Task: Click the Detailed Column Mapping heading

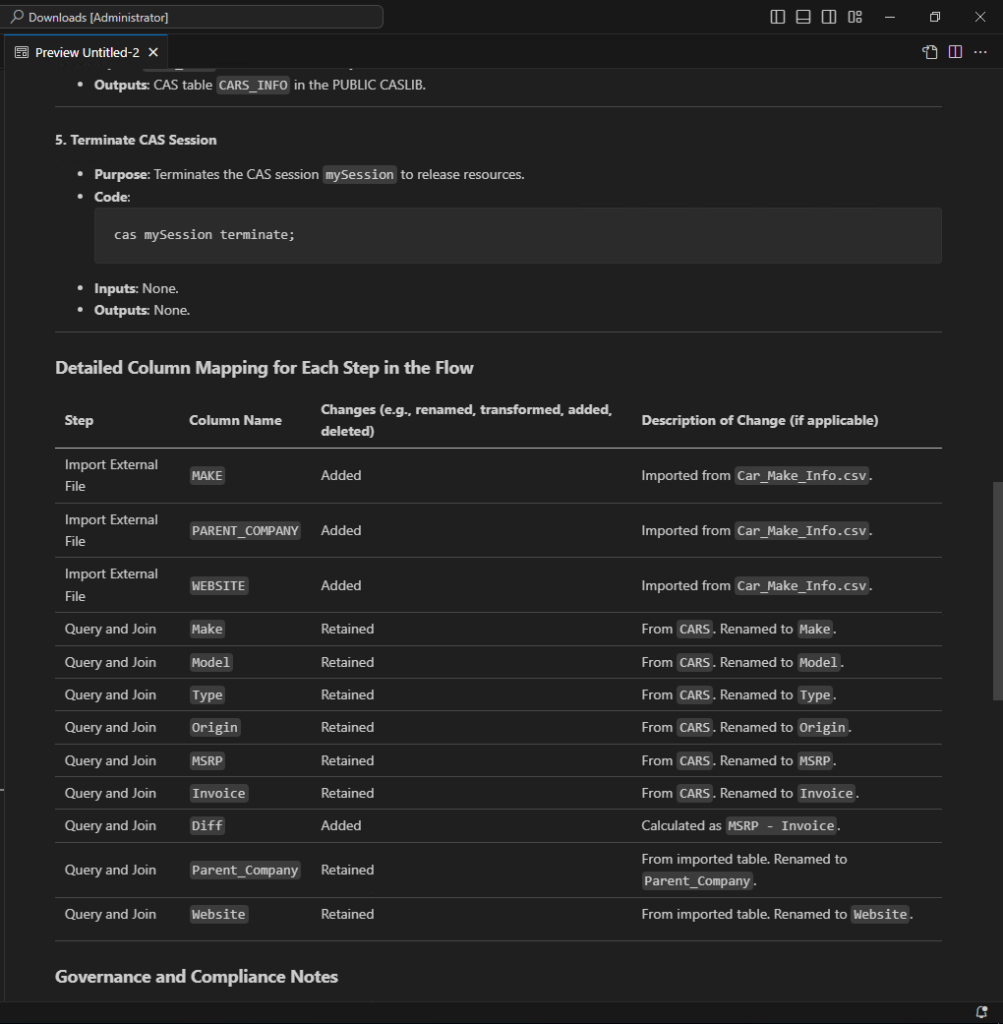Action: tap(264, 367)
